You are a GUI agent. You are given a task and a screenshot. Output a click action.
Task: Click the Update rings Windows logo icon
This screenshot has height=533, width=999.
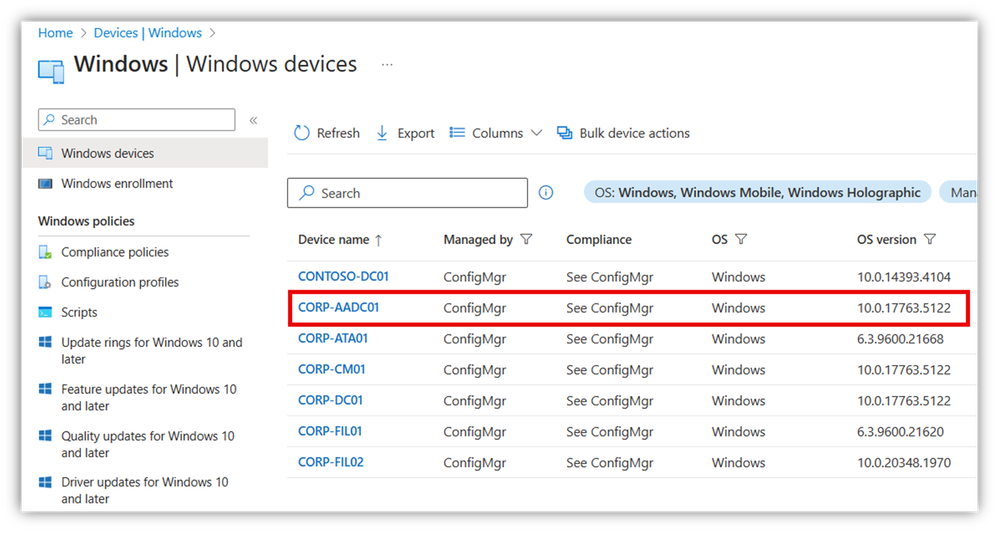click(45, 343)
